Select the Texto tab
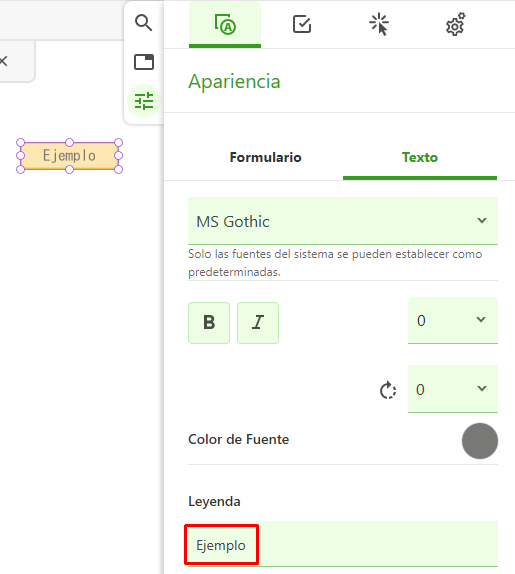 pyautogui.click(x=420, y=157)
